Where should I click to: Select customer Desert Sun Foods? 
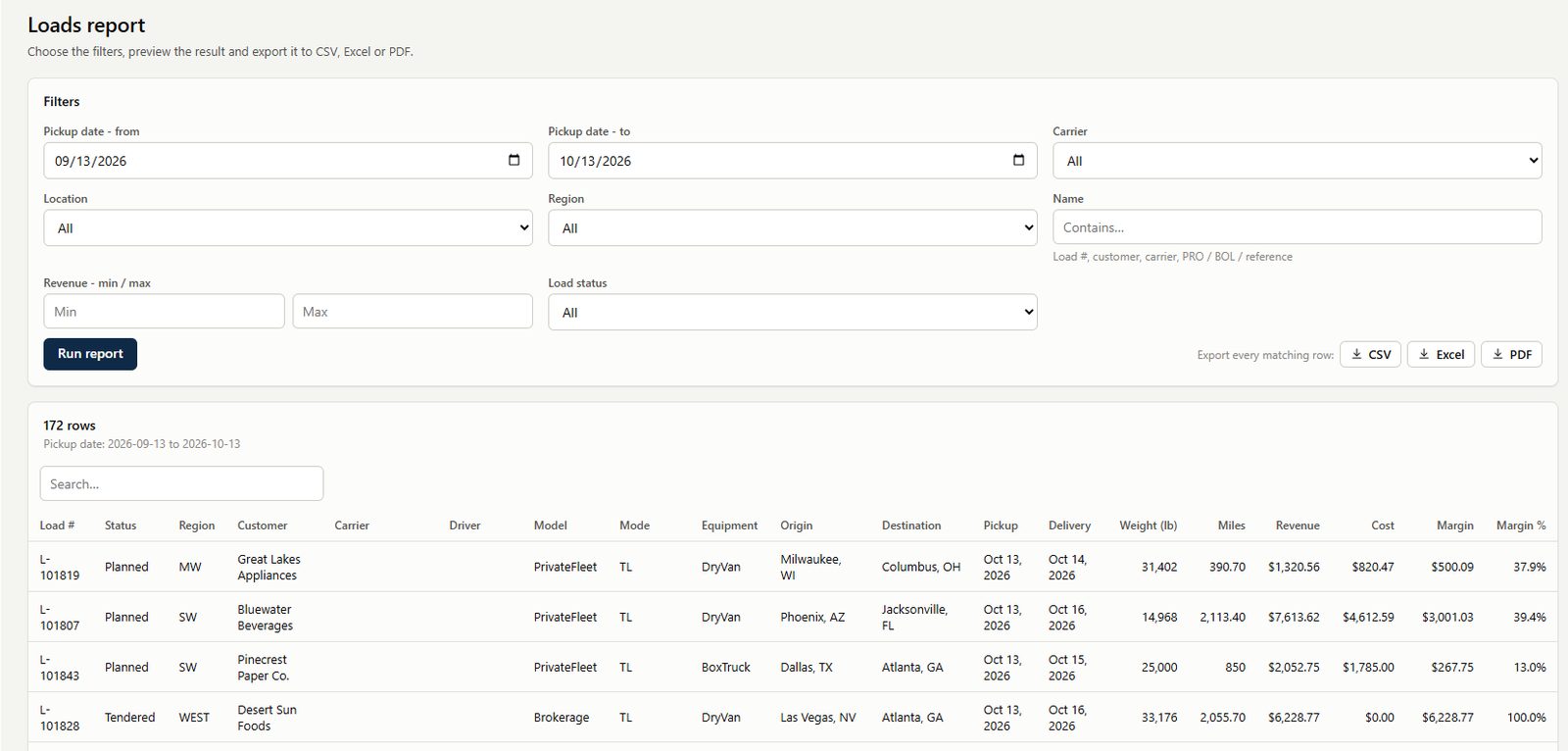[267, 717]
